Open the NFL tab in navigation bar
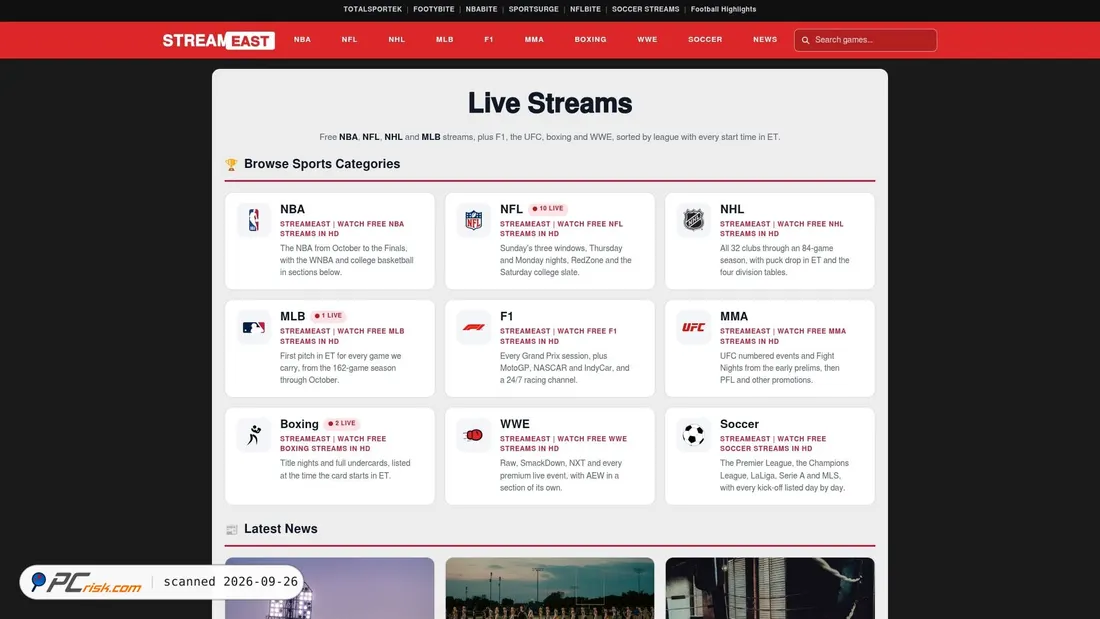The width and height of the screenshot is (1100, 619). point(349,39)
